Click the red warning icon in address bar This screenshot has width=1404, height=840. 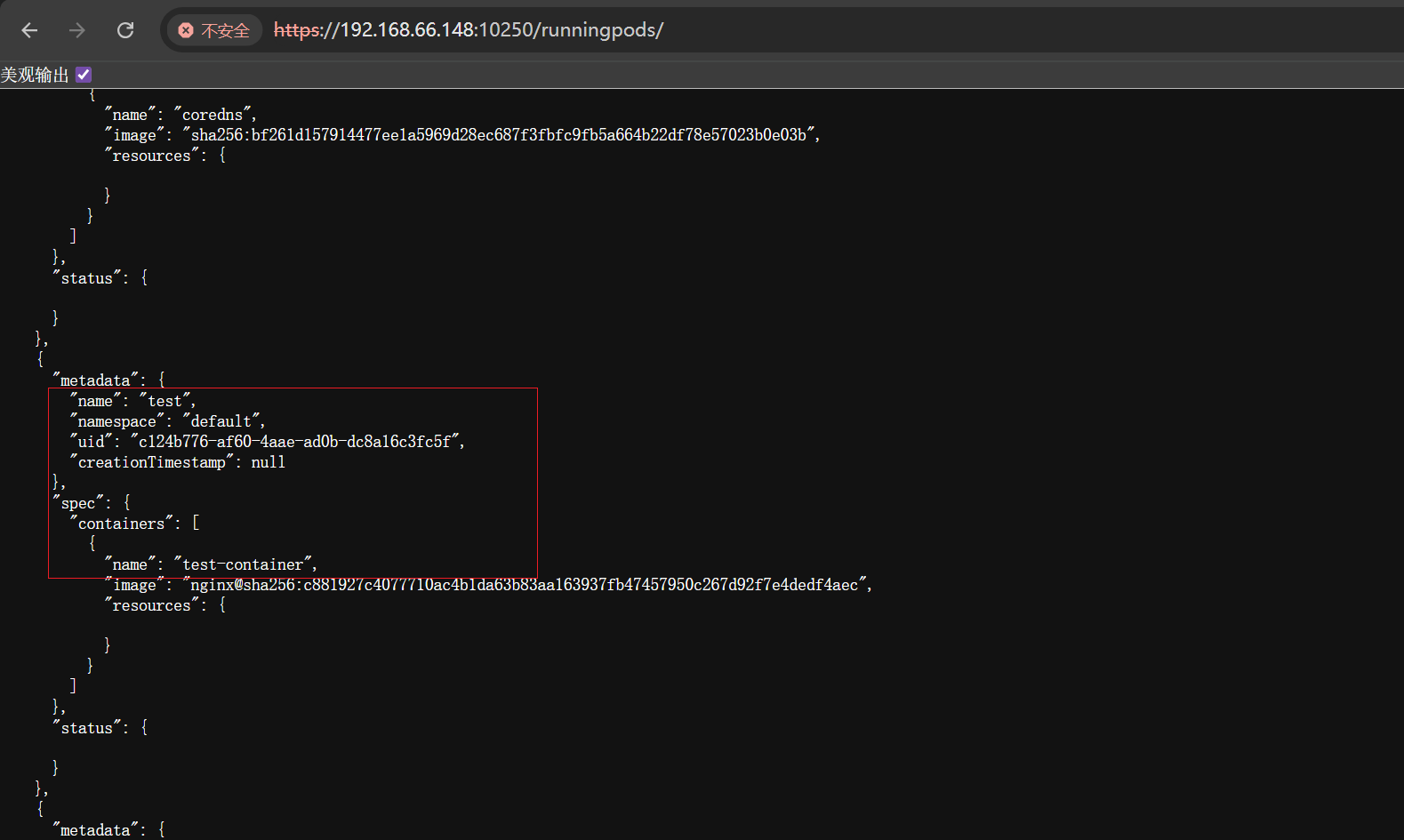click(186, 30)
